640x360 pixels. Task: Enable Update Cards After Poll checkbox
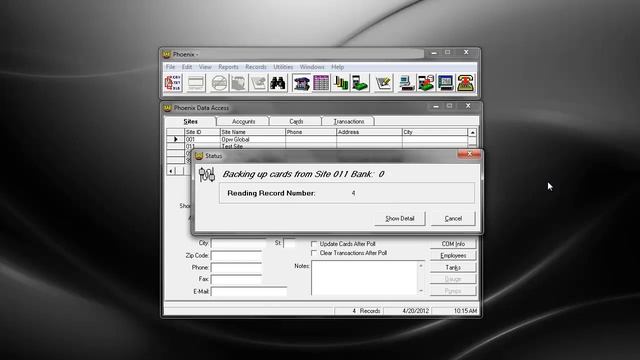tap(314, 244)
